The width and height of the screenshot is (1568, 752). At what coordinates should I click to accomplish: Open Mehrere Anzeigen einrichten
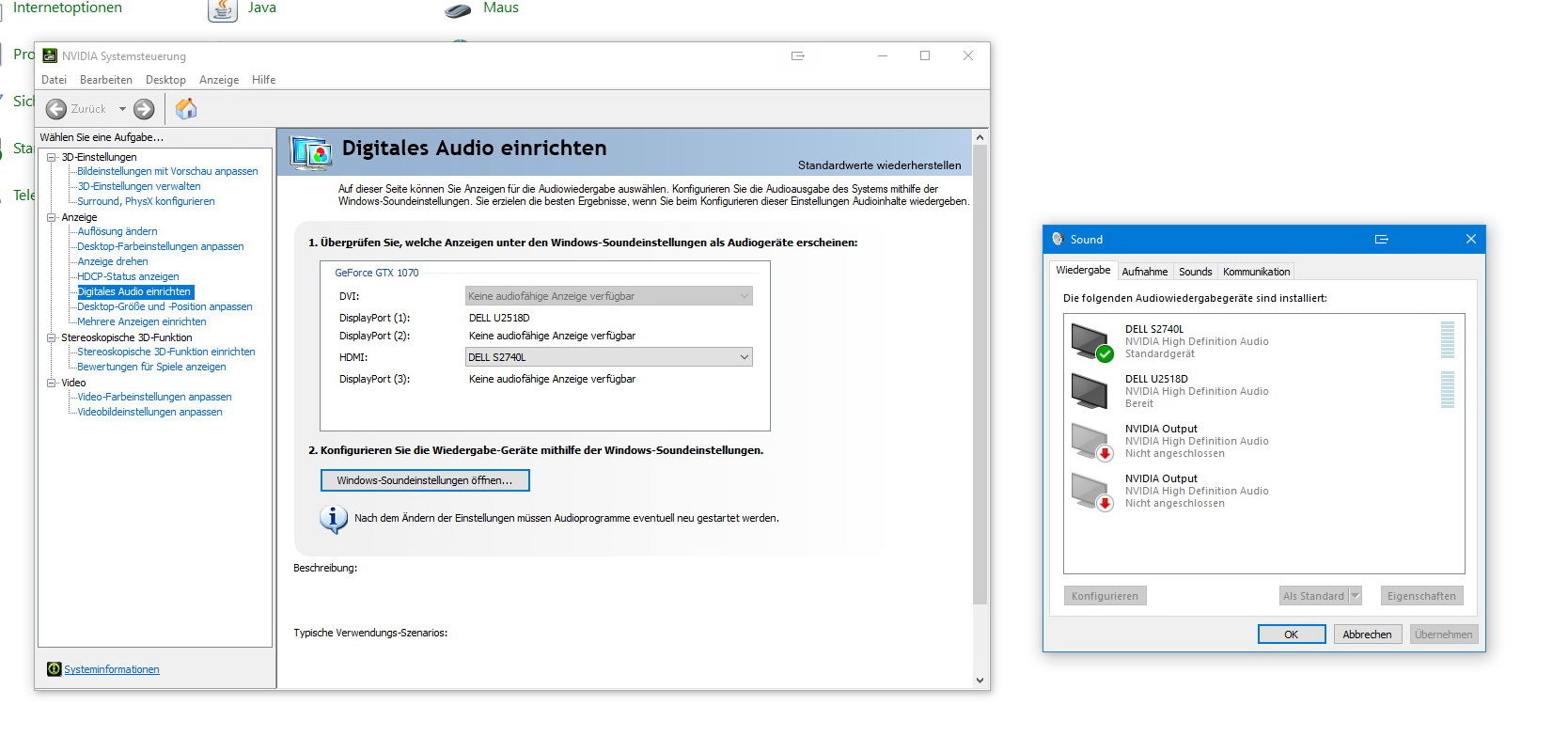[x=142, y=321]
